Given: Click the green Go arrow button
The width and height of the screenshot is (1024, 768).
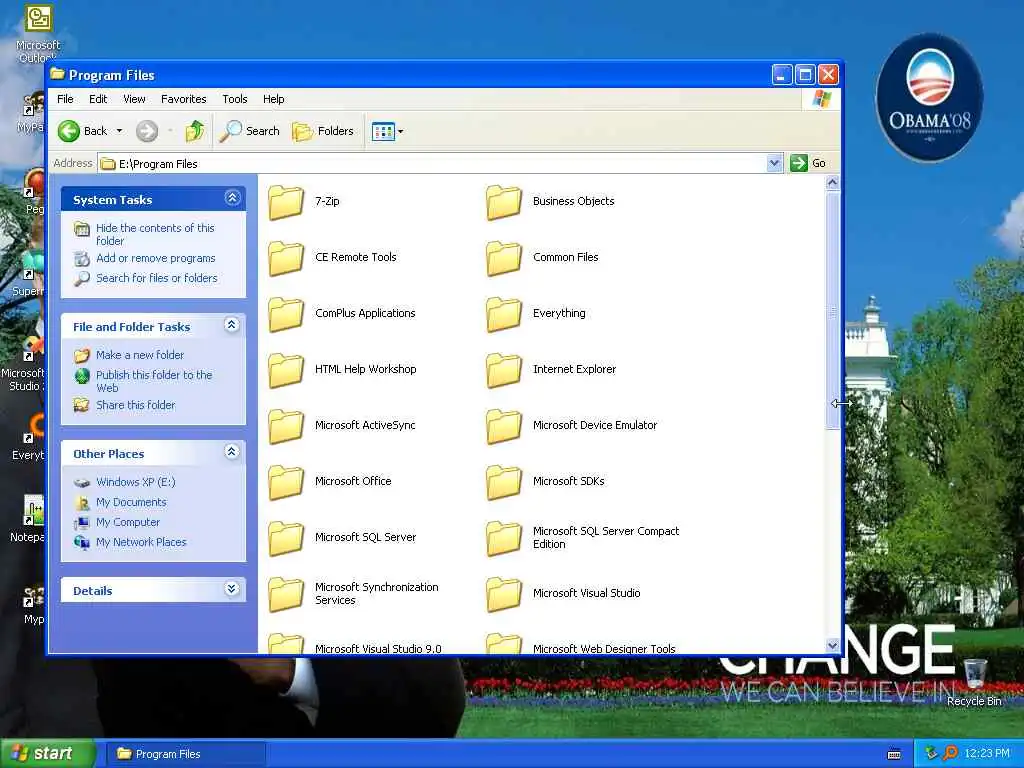Looking at the screenshot, I should [799, 163].
